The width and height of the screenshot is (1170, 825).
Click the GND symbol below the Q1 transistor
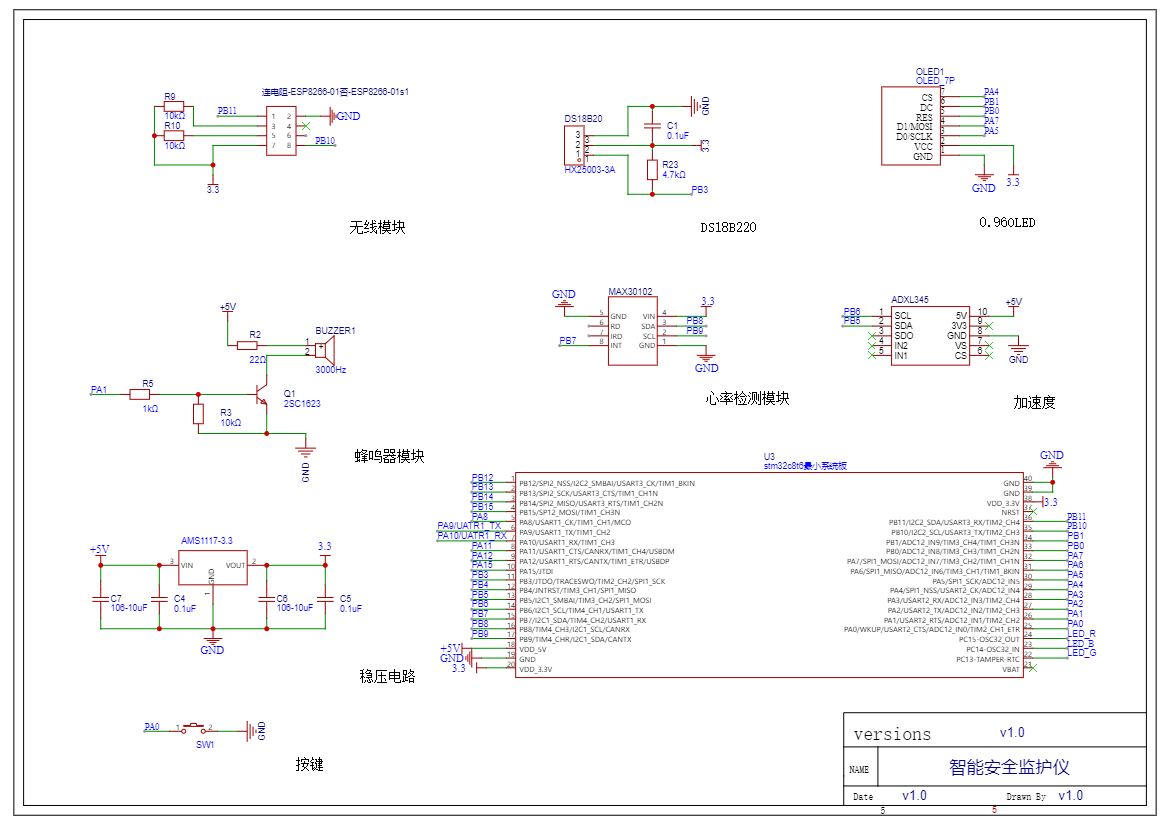305,452
